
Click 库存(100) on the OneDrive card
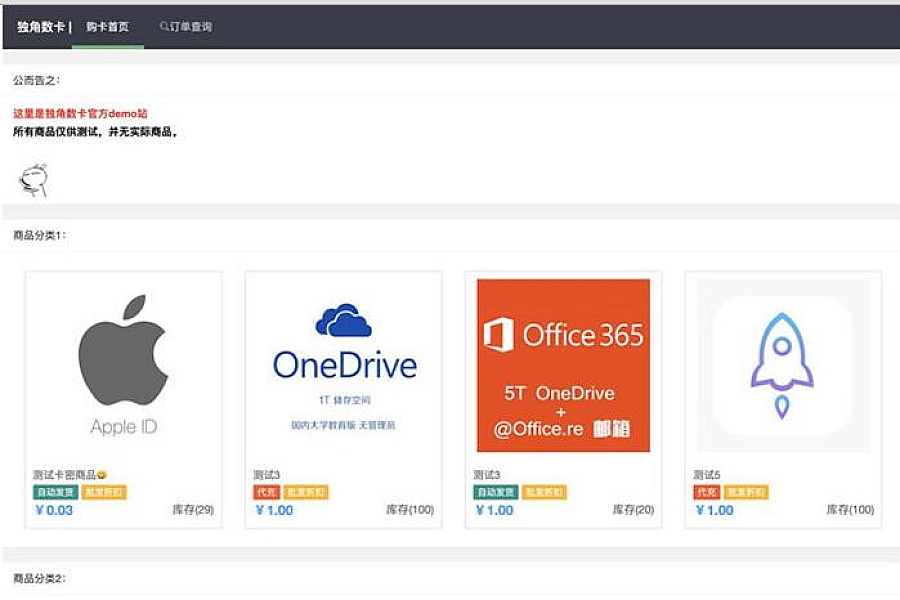tap(410, 509)
